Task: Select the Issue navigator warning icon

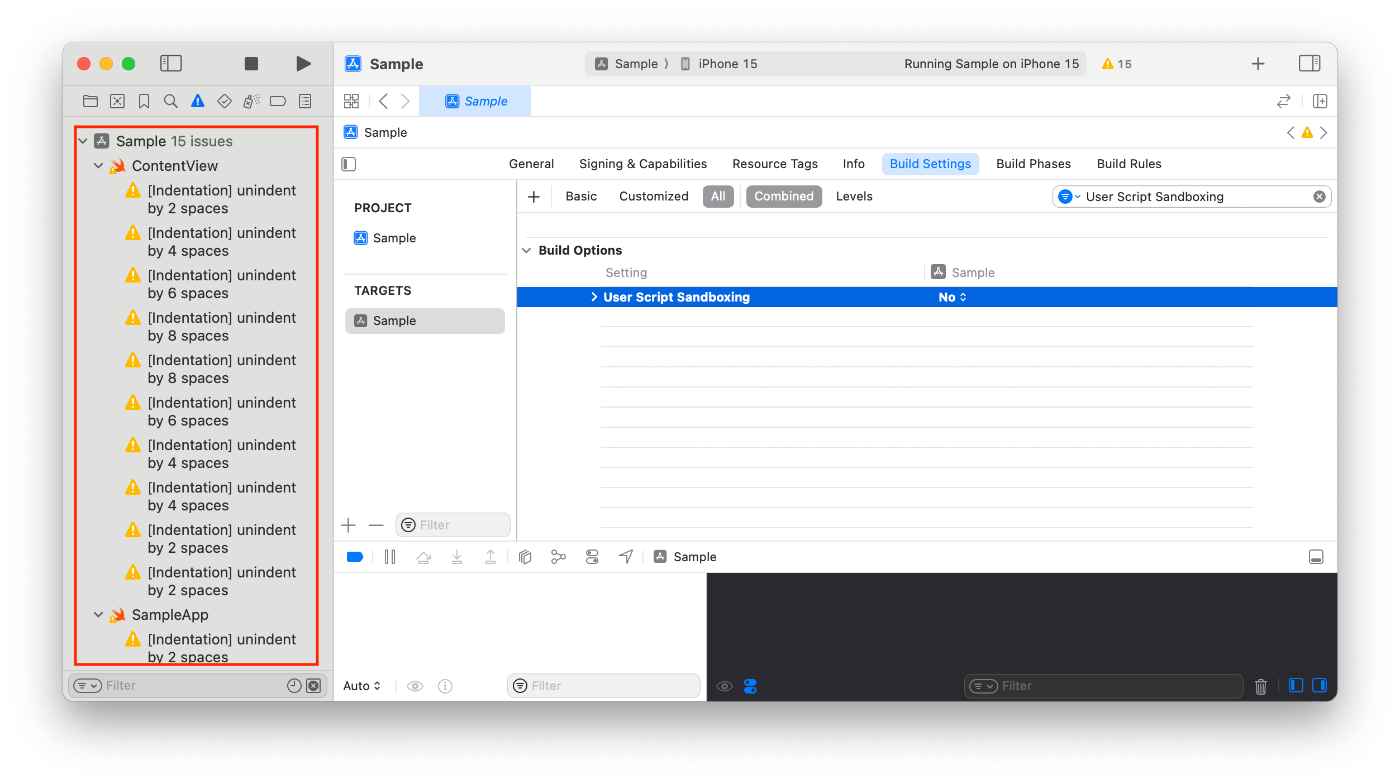Action: [x=198, y=101]
